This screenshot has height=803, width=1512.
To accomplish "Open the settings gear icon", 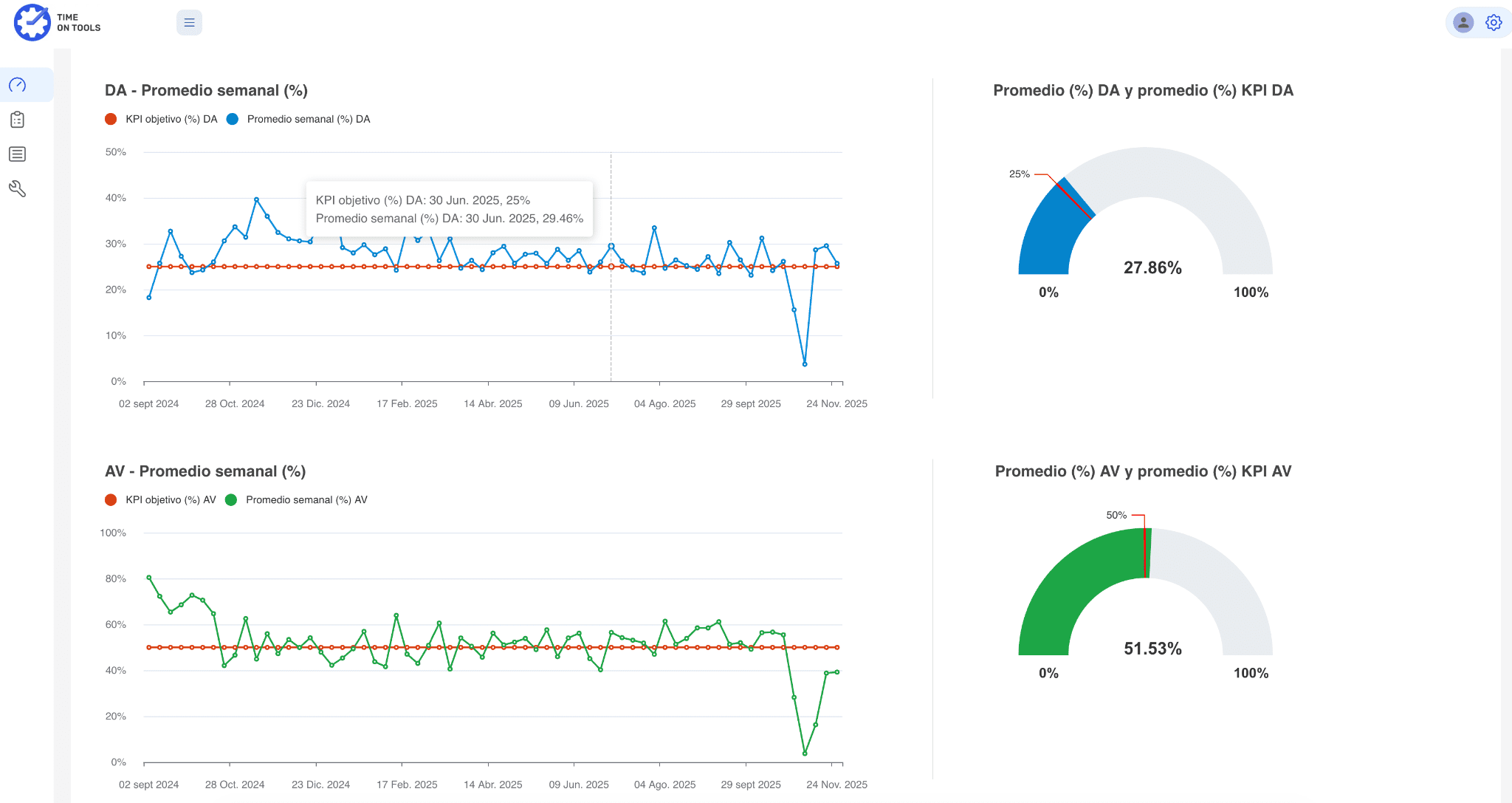I will point(1494,23).
